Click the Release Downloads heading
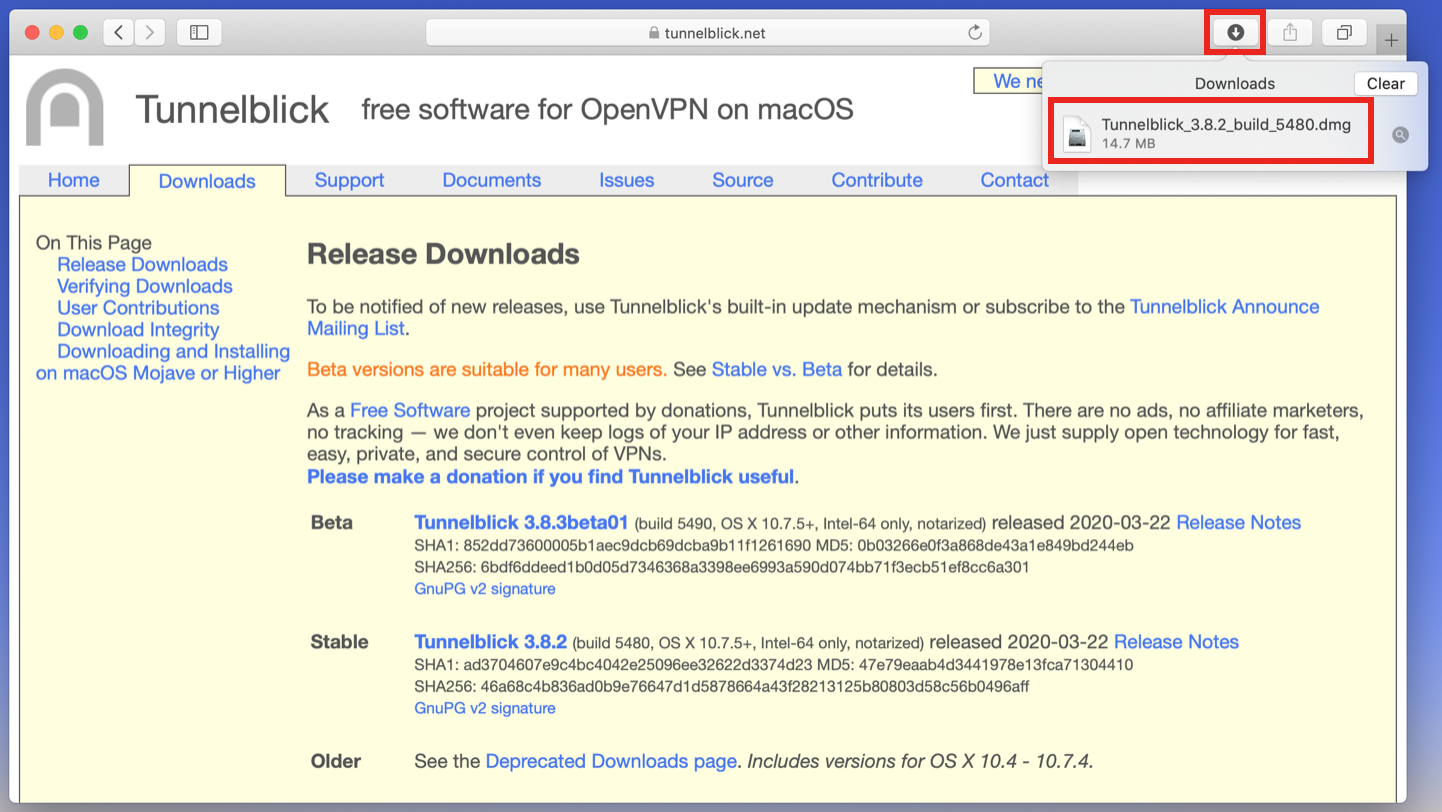 click(x=443, y=254)
